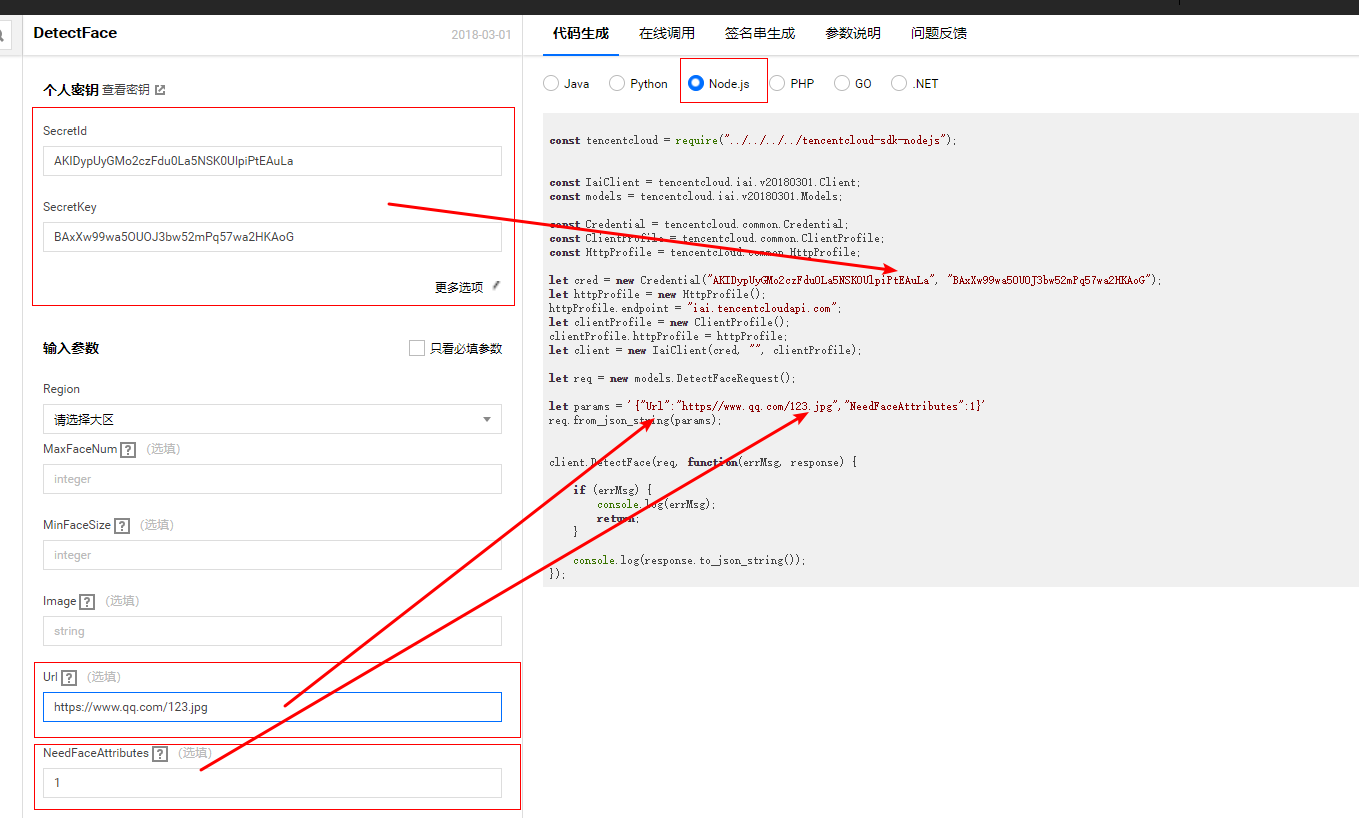Switch to the 在线调用 tab
The image size is (1359, 818).
(667, 33)
